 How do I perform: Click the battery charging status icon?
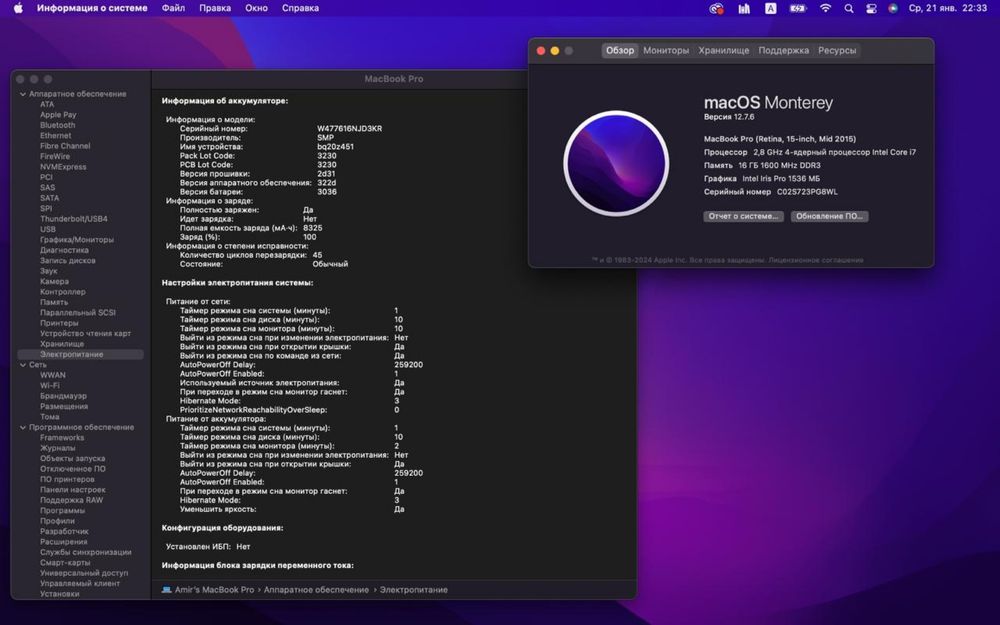coord(798,8)
